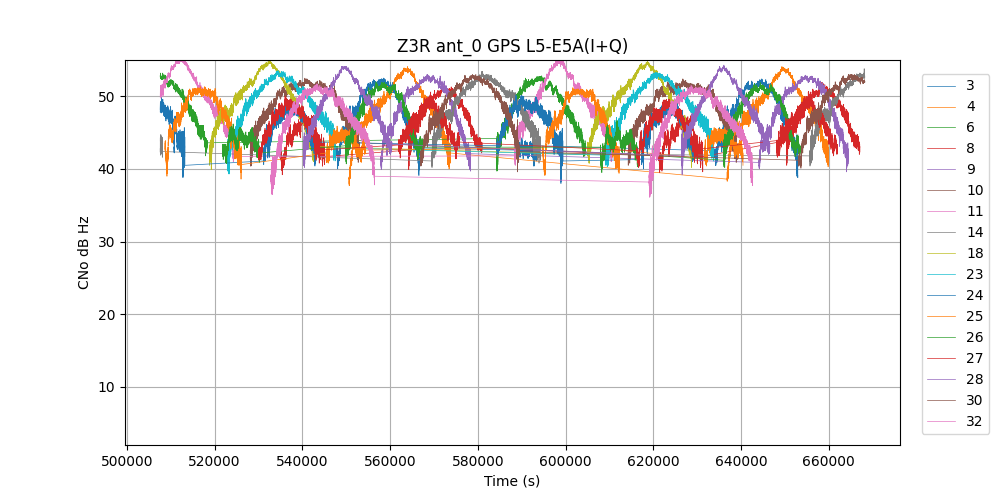Click the red legend line beside 8
The image size is (1000, 500).
point(941,149)
